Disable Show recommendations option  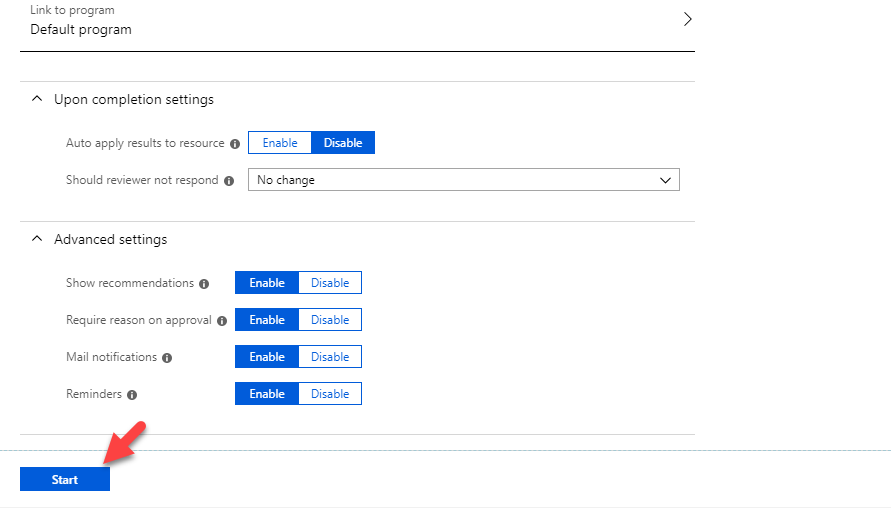click(x=330, y=282)
